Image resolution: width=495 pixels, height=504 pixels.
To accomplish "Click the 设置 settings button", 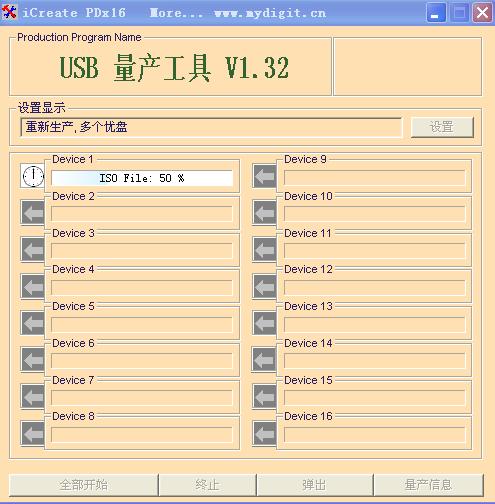I will coord(442,127).
